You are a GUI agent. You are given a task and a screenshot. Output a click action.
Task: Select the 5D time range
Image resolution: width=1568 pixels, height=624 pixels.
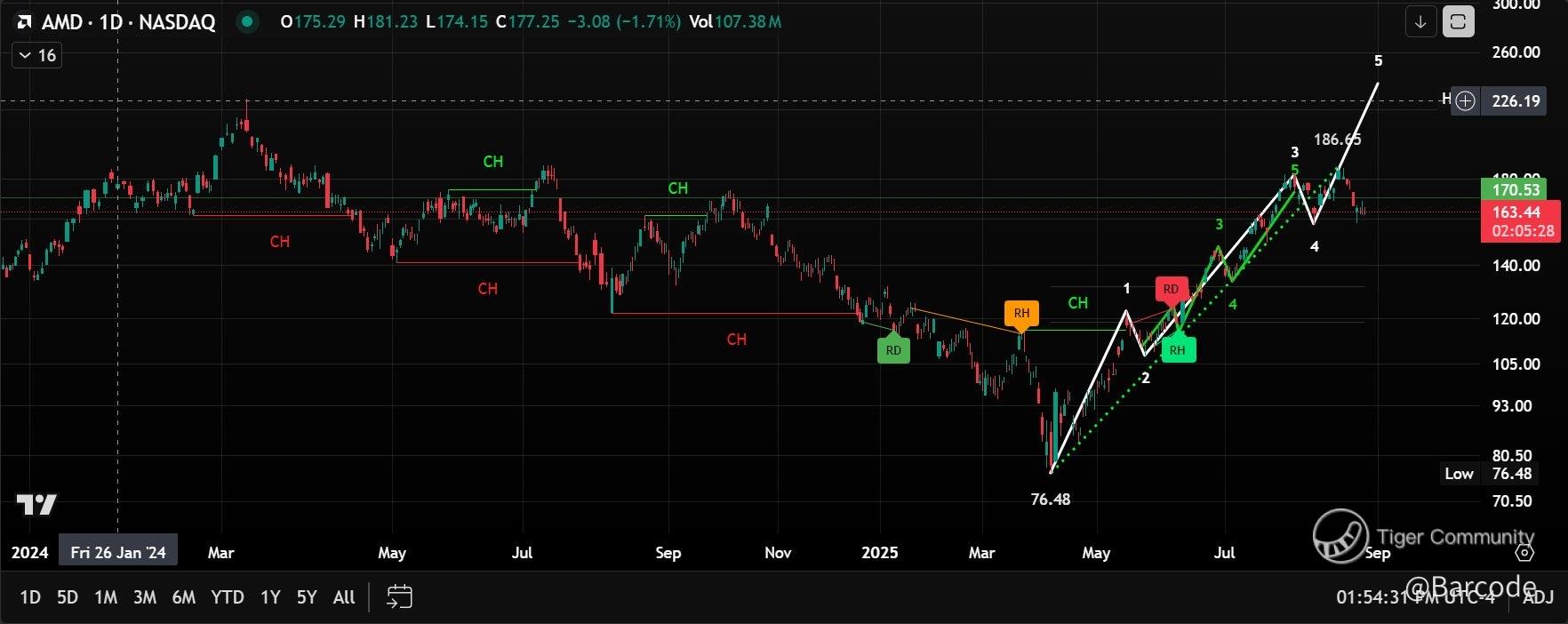[x=68, y=597]
